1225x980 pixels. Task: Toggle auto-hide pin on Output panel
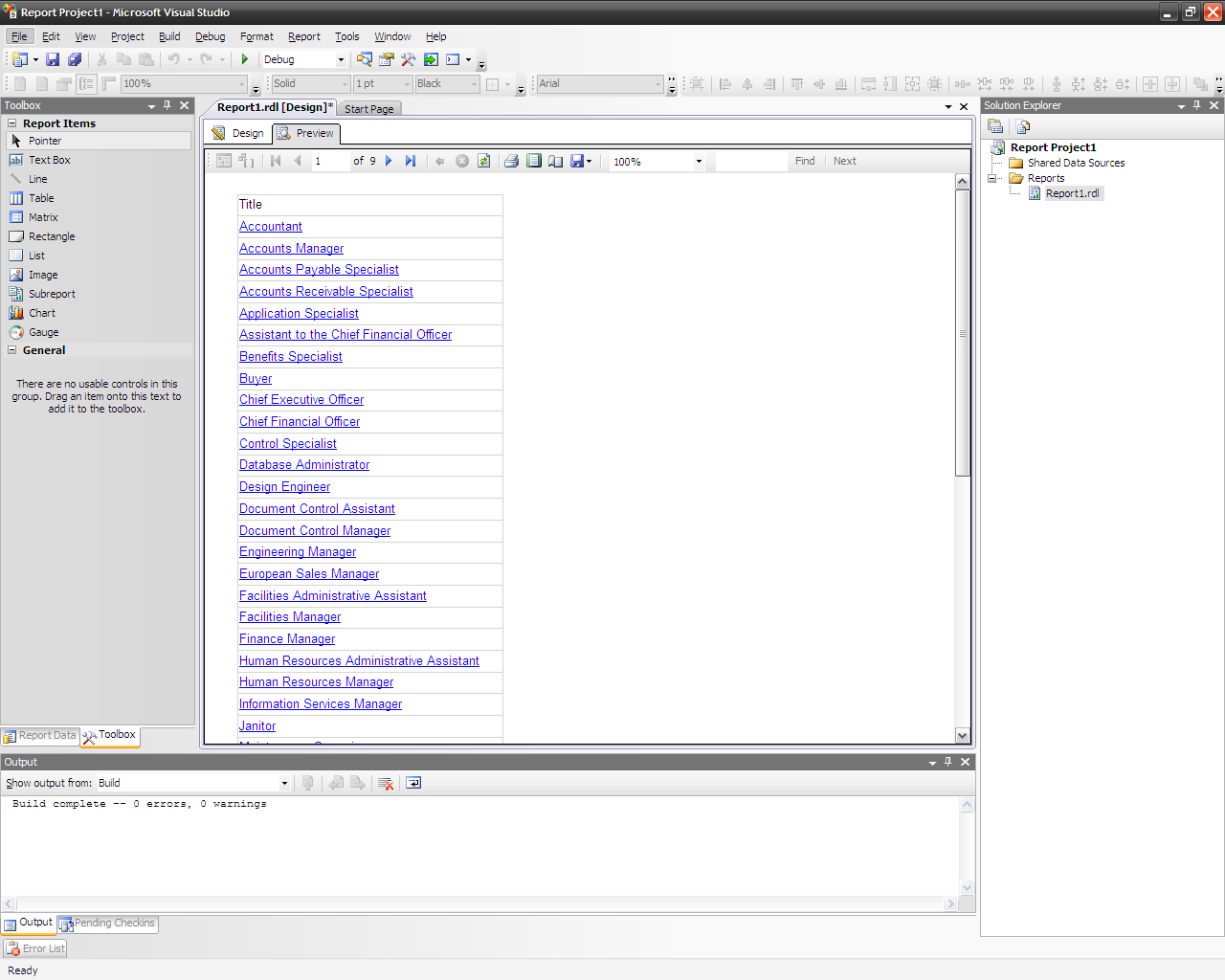(x=948, y=762)
